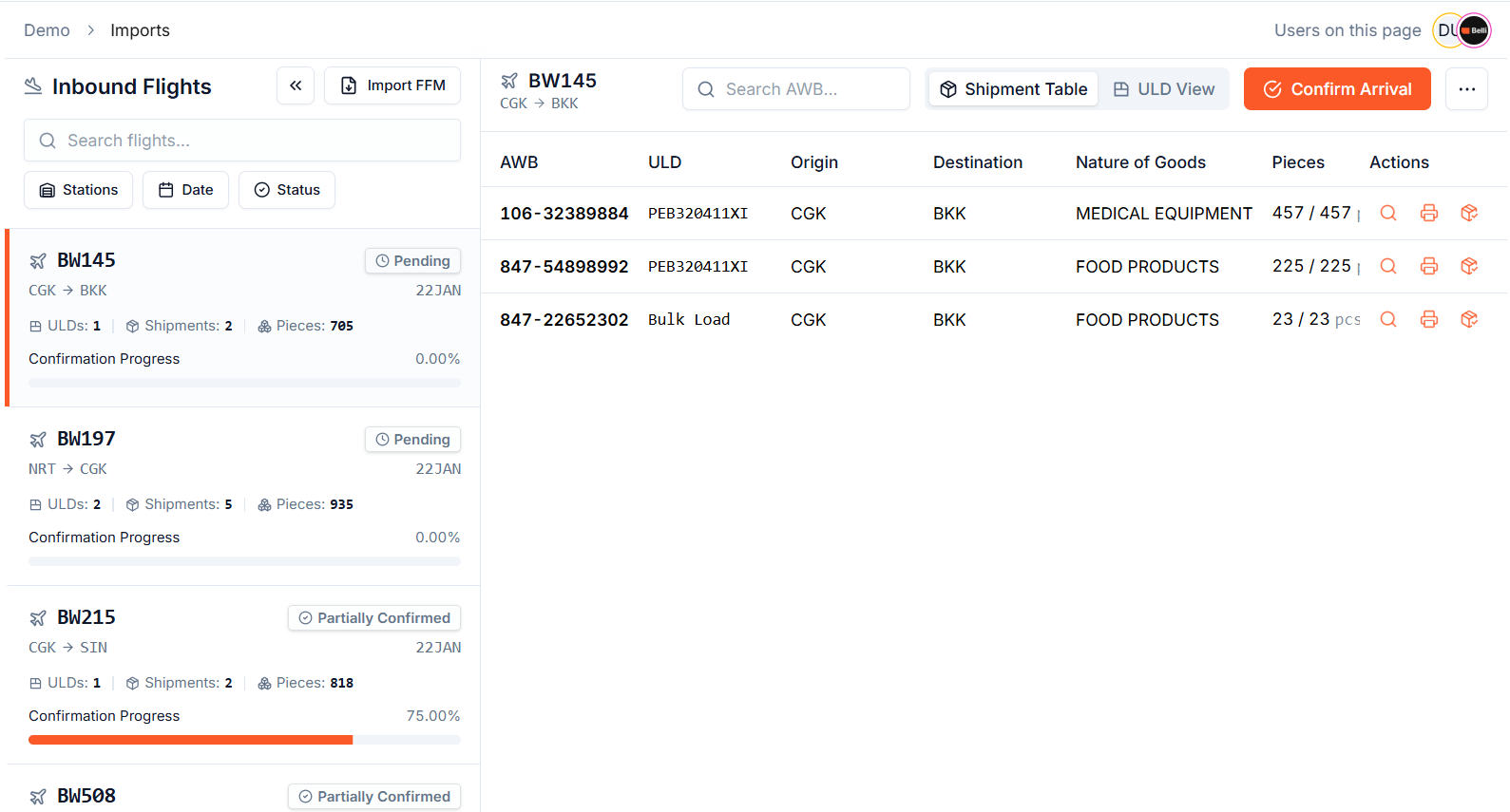1510x812 pixels.
Task: Open package action for AWB 847-22652302
Action: [x=1469, y=320]
